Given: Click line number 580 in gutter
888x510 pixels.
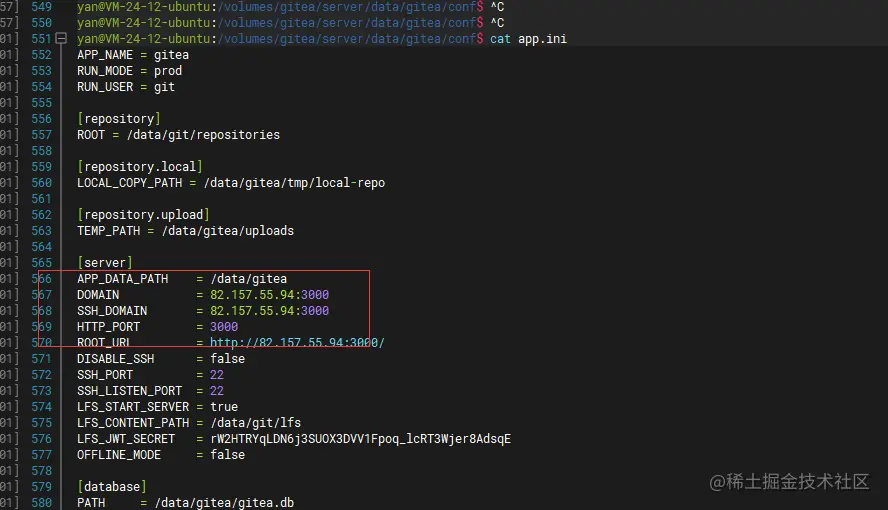Looking at the screenshot, I should point(41,503).
